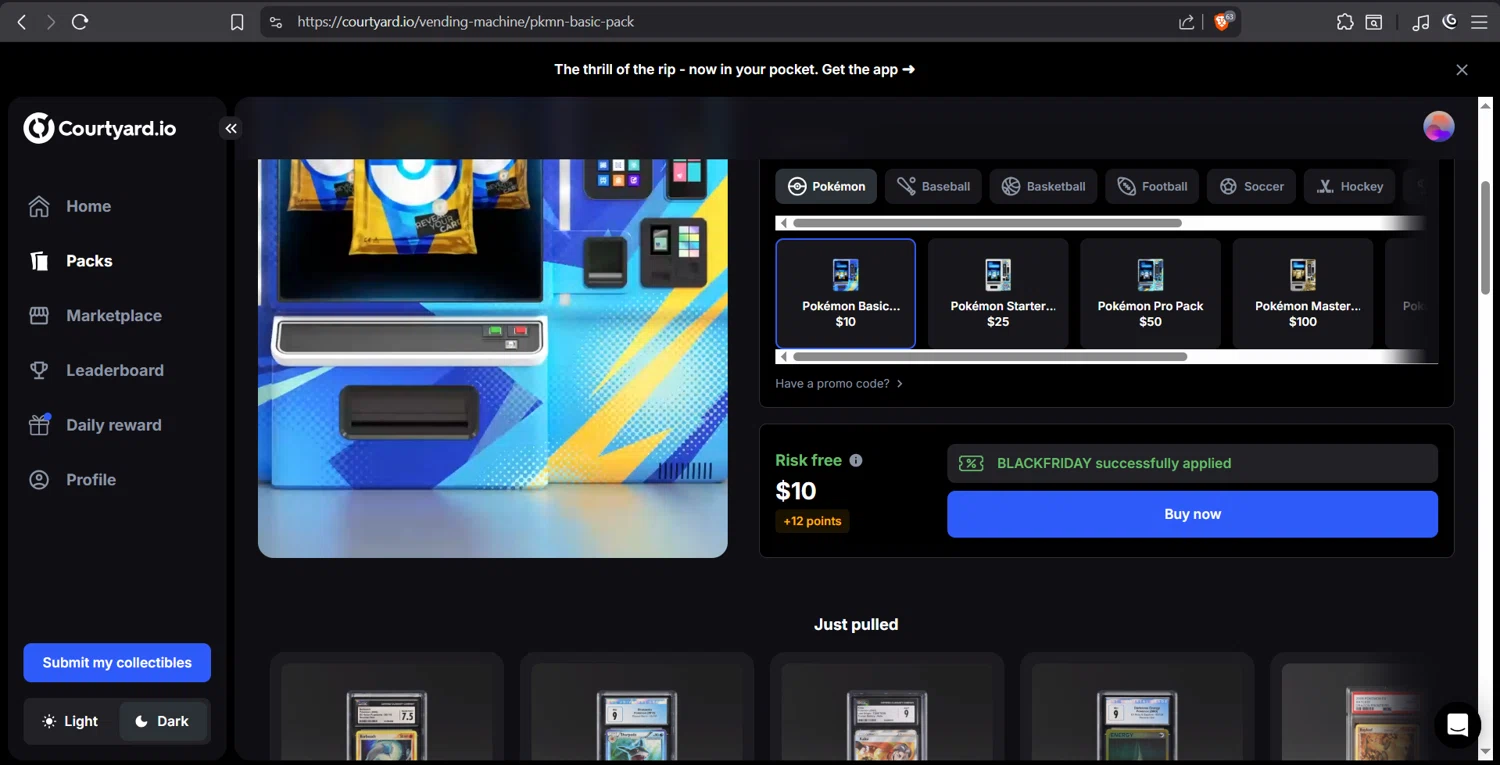Screen dimensions: 1500x765
Task: Click the $10 price text
Action: [796, 491]
